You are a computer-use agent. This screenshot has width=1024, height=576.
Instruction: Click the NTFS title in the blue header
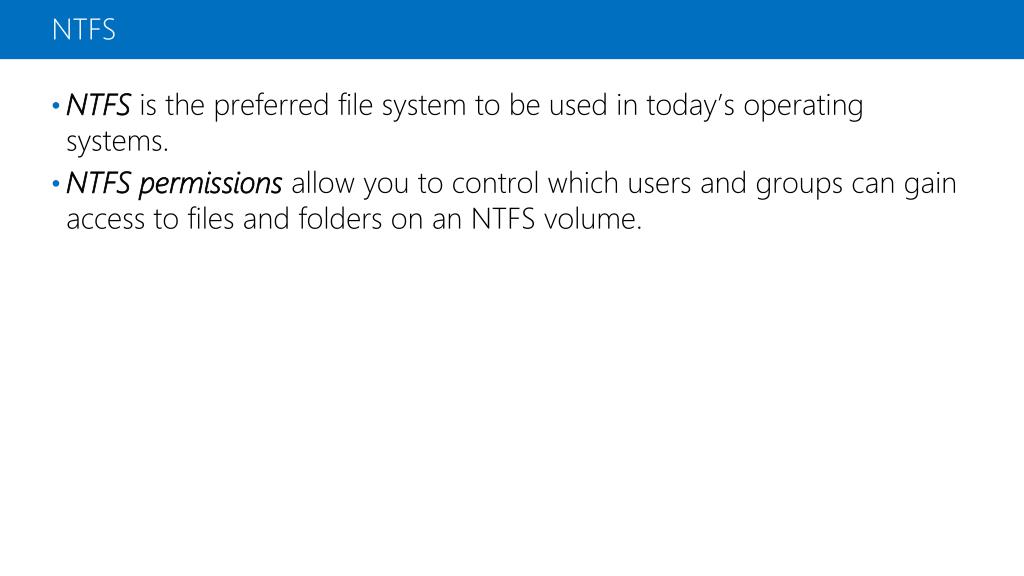click(84, 30)
